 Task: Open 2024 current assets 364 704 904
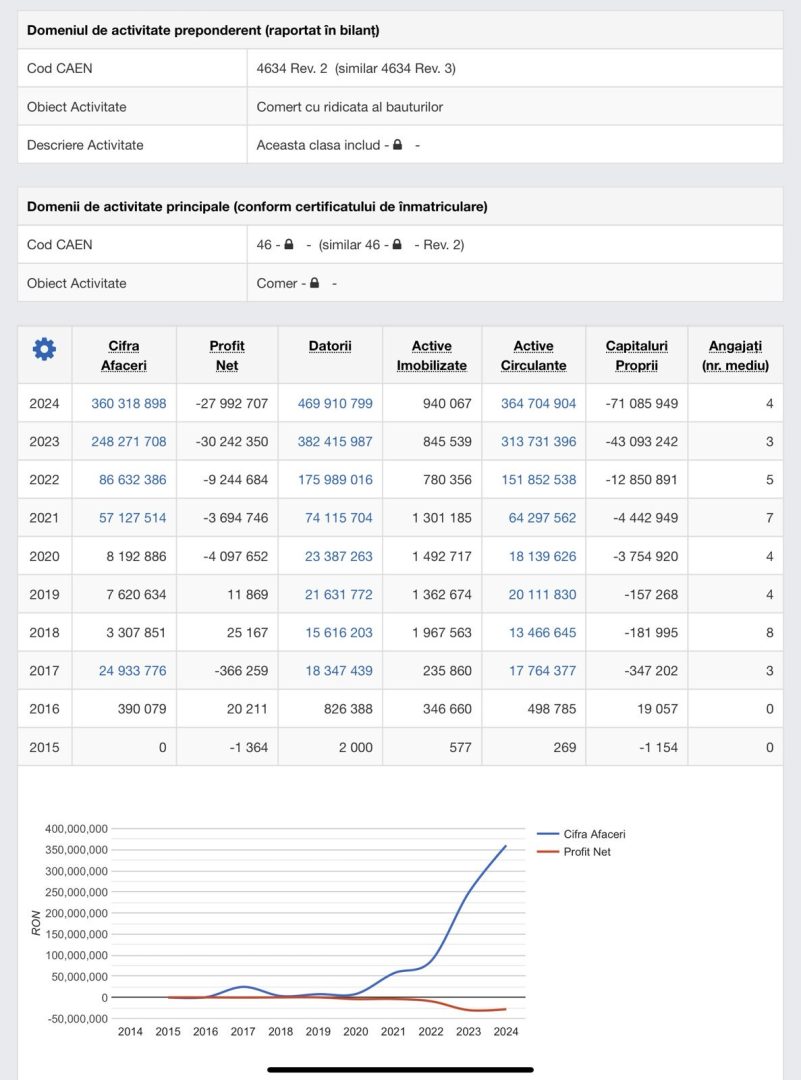(539, 404)
